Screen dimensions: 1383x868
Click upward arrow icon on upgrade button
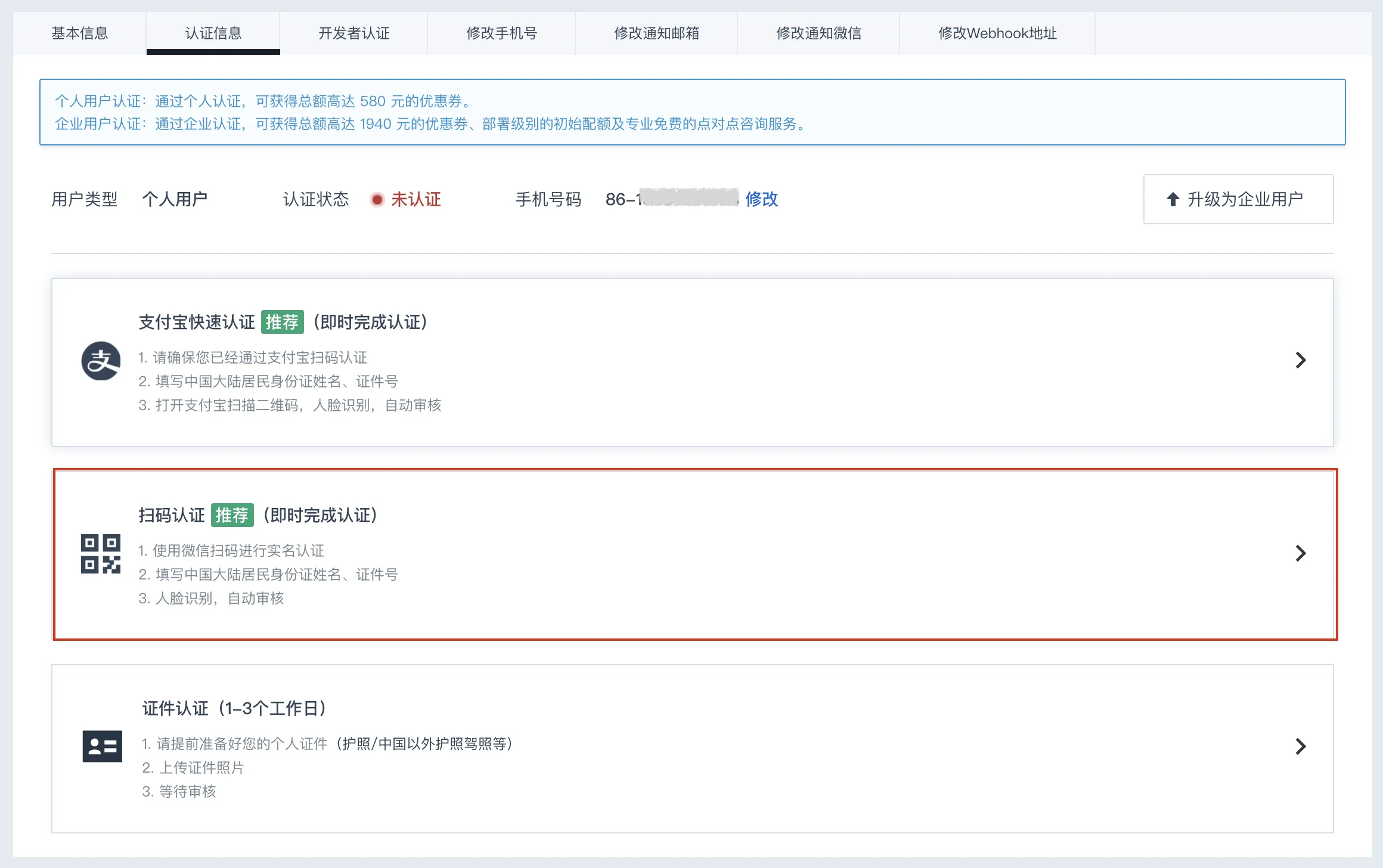tap(1173, 199)
